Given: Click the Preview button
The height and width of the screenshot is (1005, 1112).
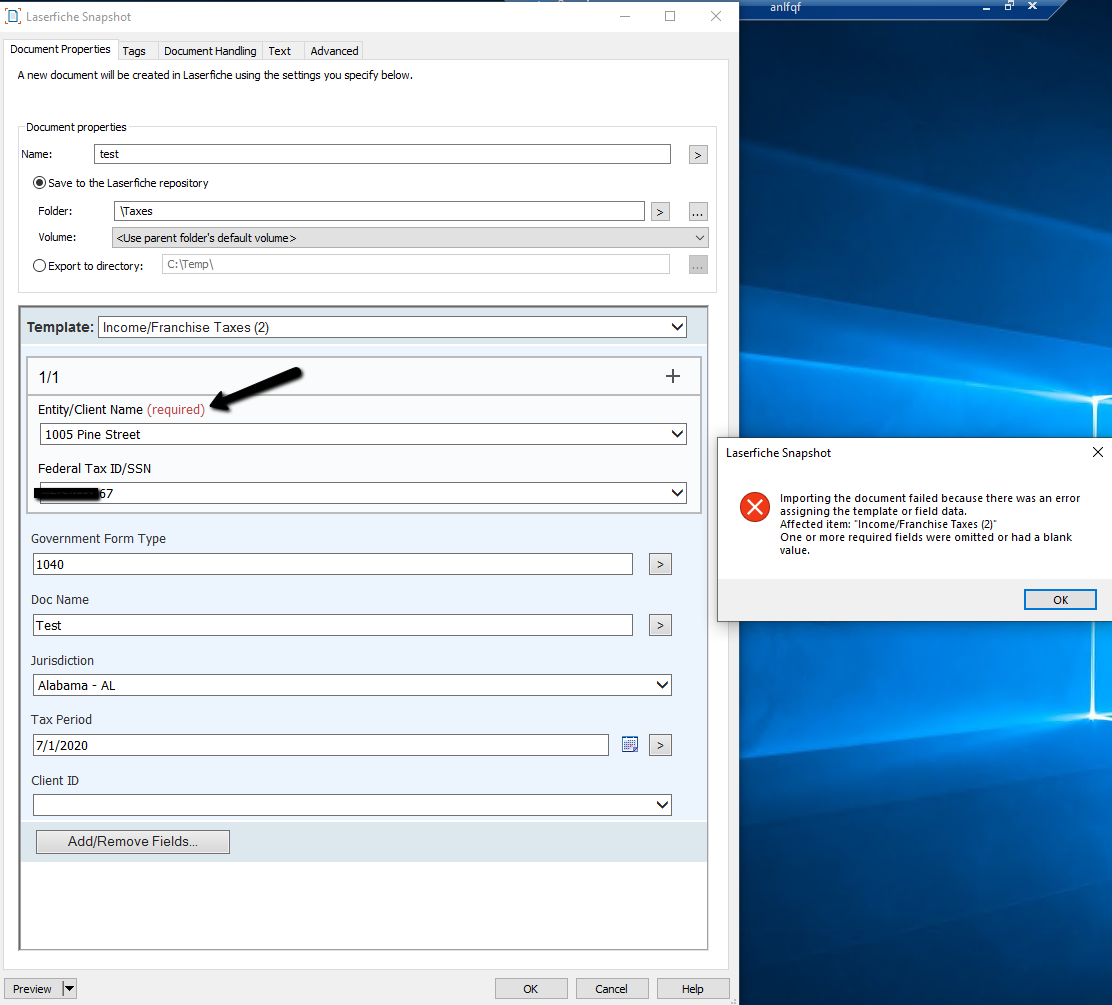Looking at the screenshot, I should pos(33,989).
